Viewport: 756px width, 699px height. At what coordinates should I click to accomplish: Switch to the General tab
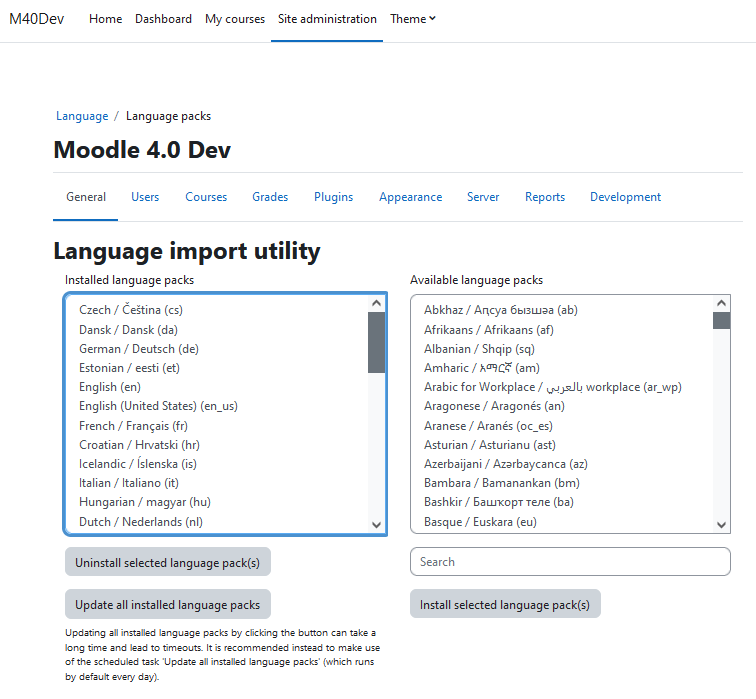86,197
